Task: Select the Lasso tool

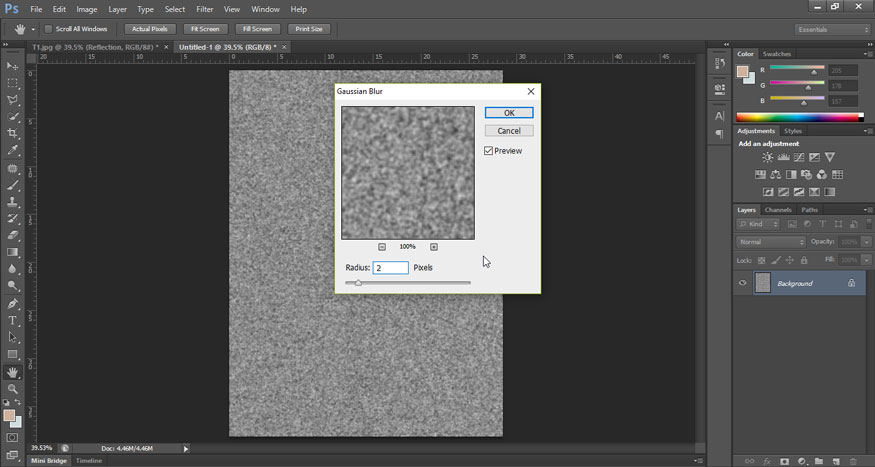Action: [x=13, y=99]
